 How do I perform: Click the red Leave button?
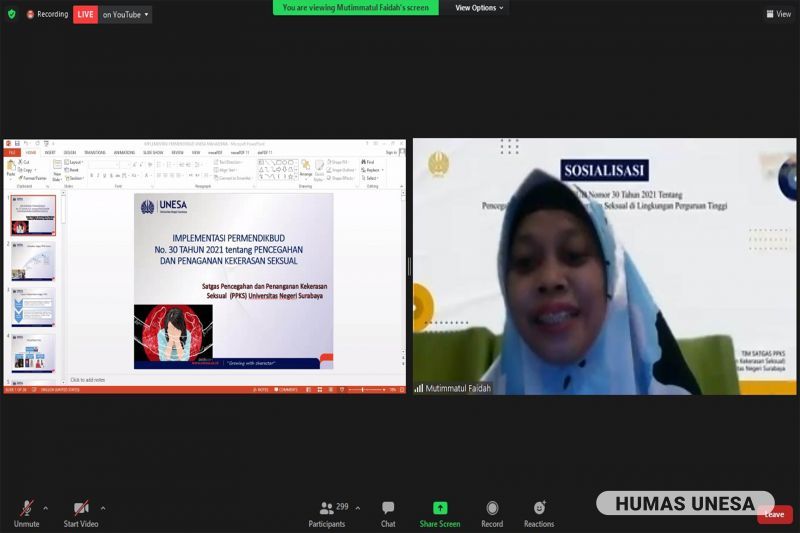coord(774,515)
